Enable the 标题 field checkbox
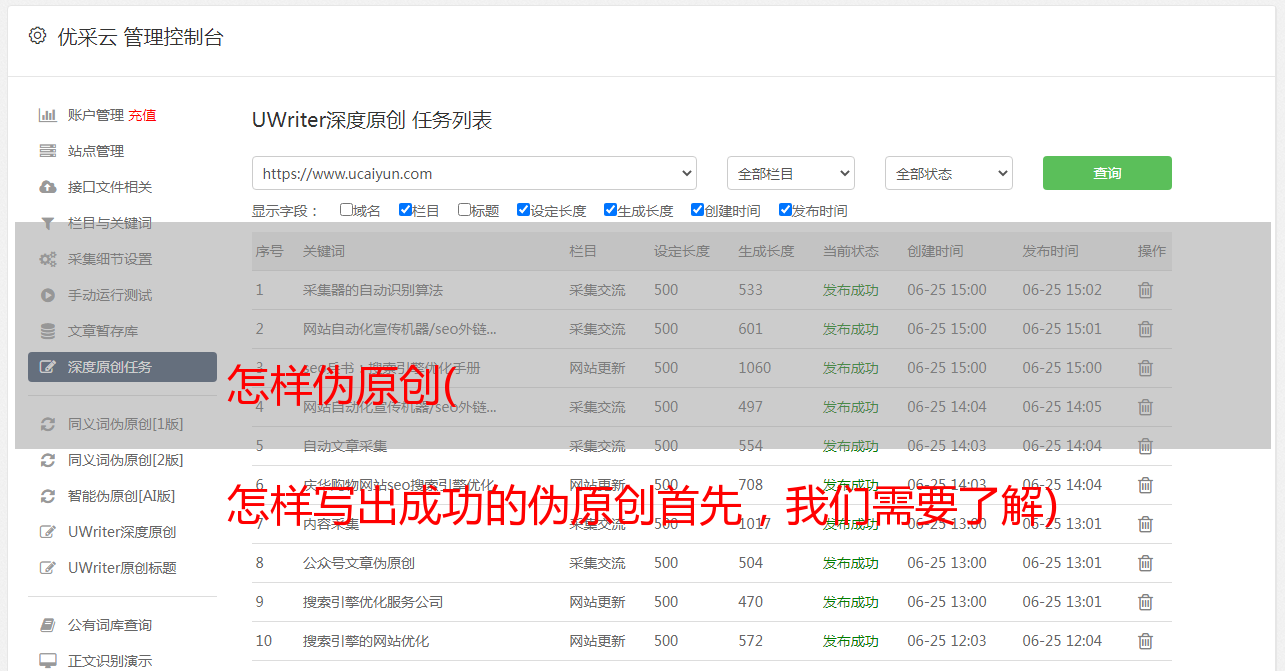Screen dimensions: 1285x671 click(x=464, y=210)
